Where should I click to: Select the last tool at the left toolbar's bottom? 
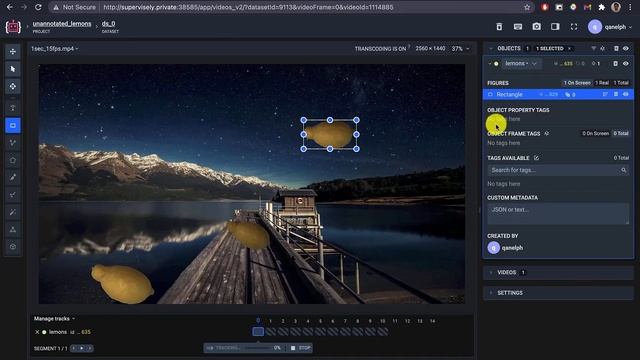(x=13, y=247)
